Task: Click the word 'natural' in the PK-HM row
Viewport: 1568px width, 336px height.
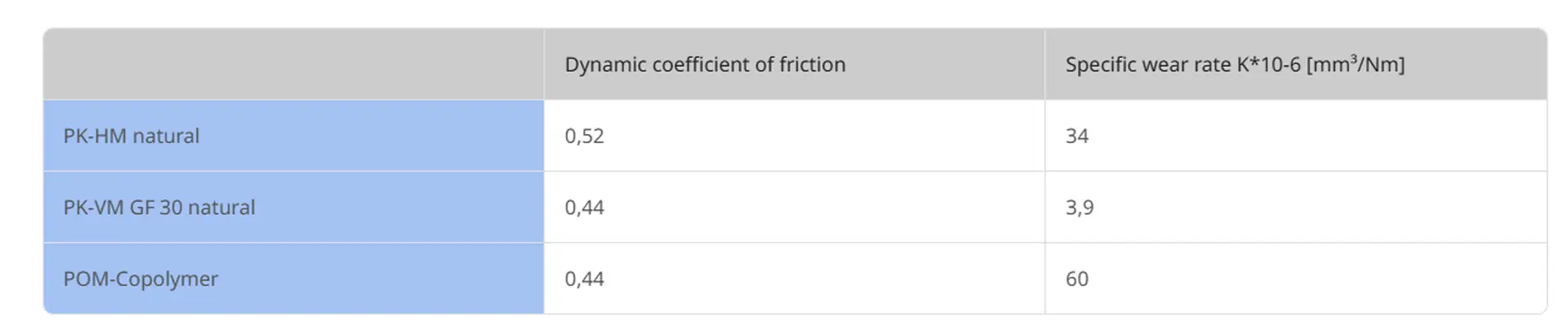Action: (x=166, y=136)
